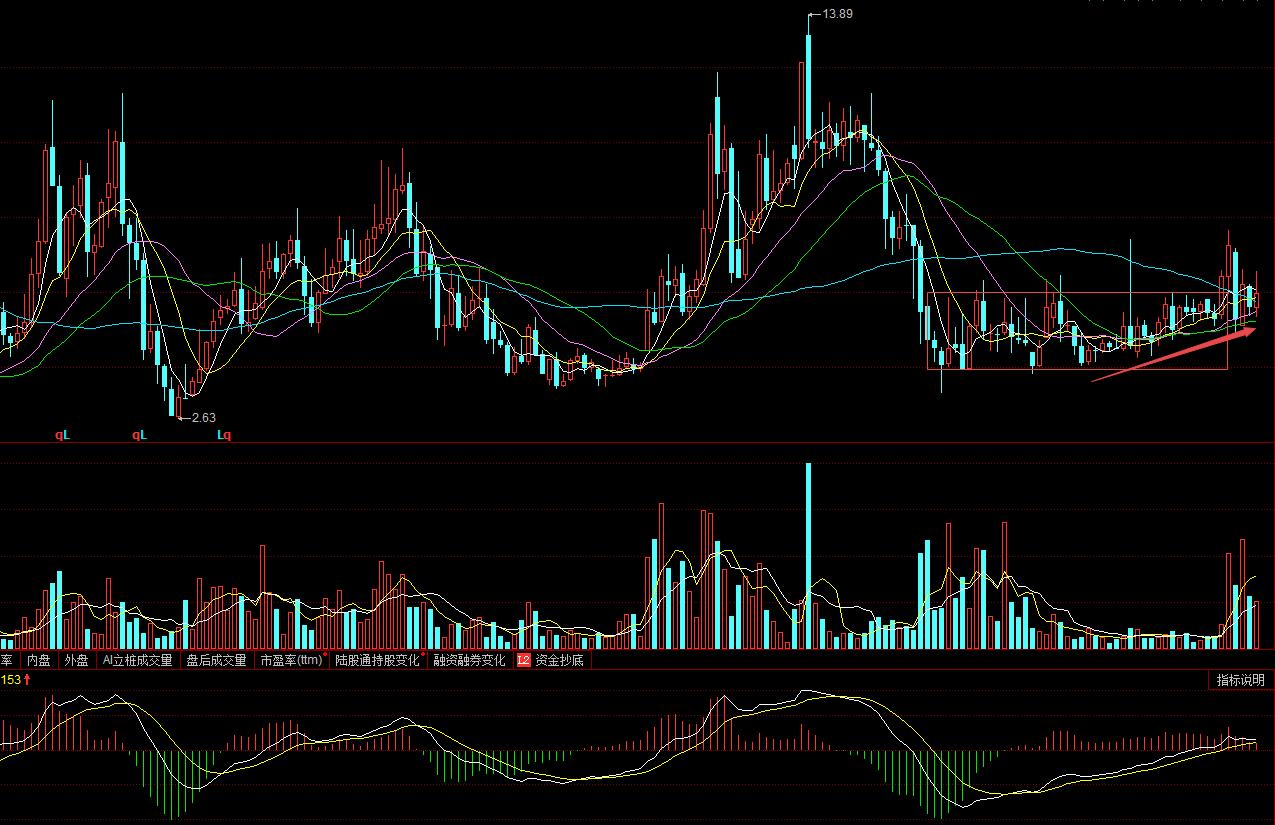Click the yellow 153 indicator value
1275x825 pixels.
pos(10,680)
